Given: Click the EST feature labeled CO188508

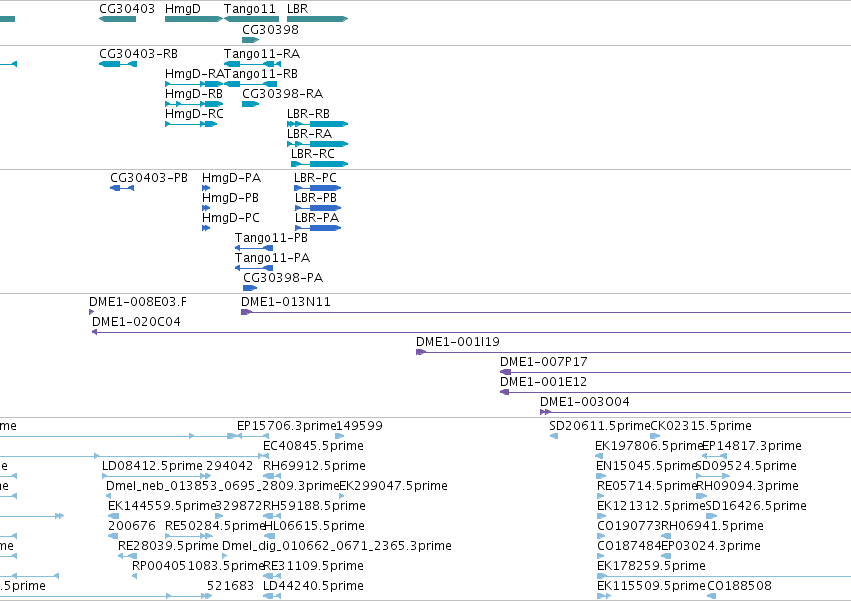Looking at the screenshot, I should coord(712,596).
